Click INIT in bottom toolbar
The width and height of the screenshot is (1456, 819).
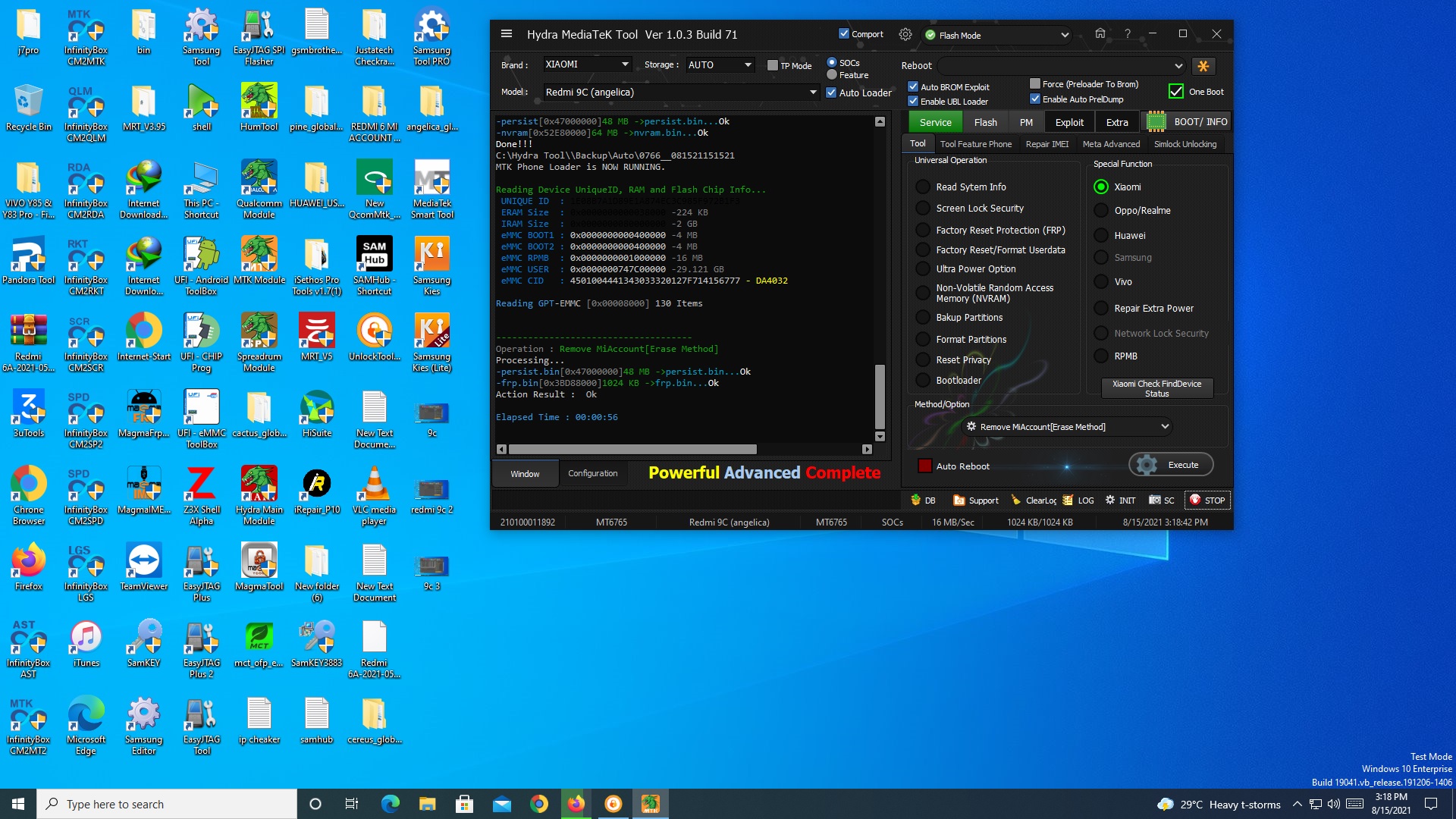click(1120, 500)
